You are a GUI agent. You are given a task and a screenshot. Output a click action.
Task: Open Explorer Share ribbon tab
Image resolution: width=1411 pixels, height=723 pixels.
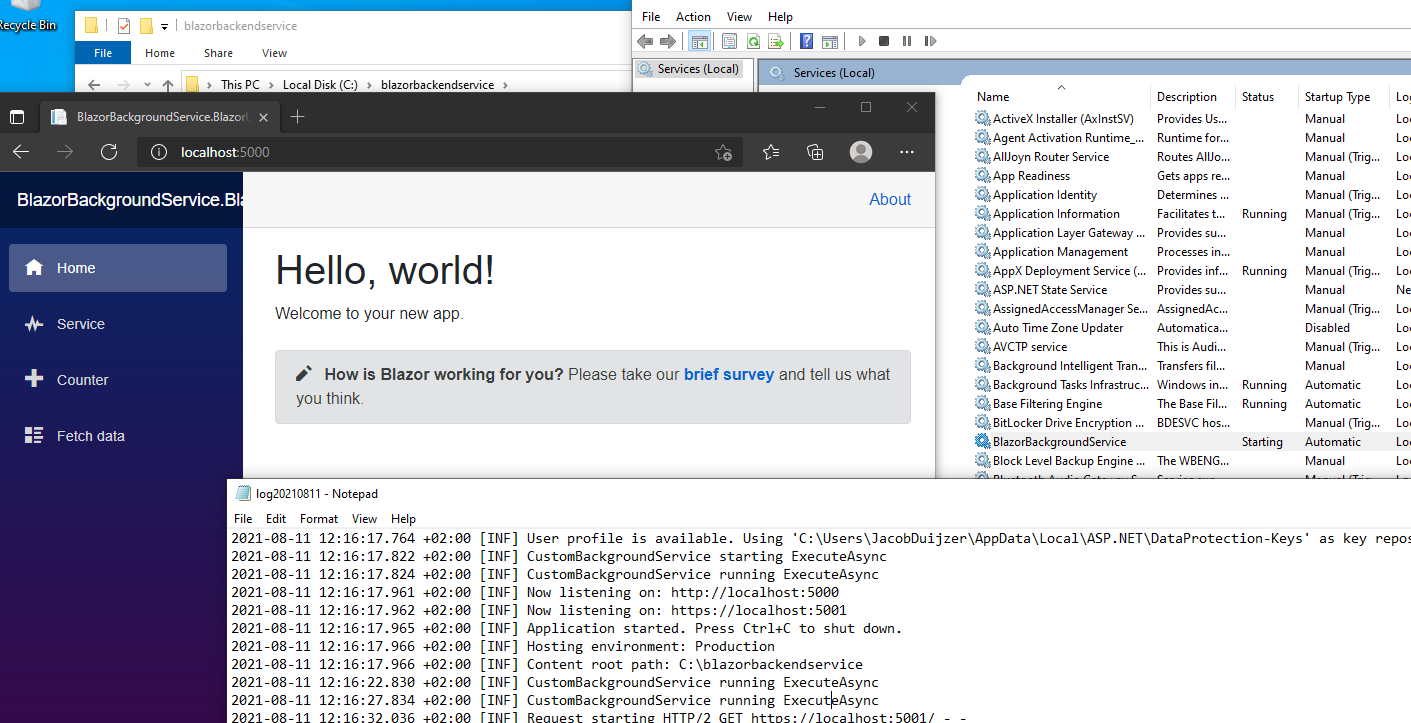point(218,53)
